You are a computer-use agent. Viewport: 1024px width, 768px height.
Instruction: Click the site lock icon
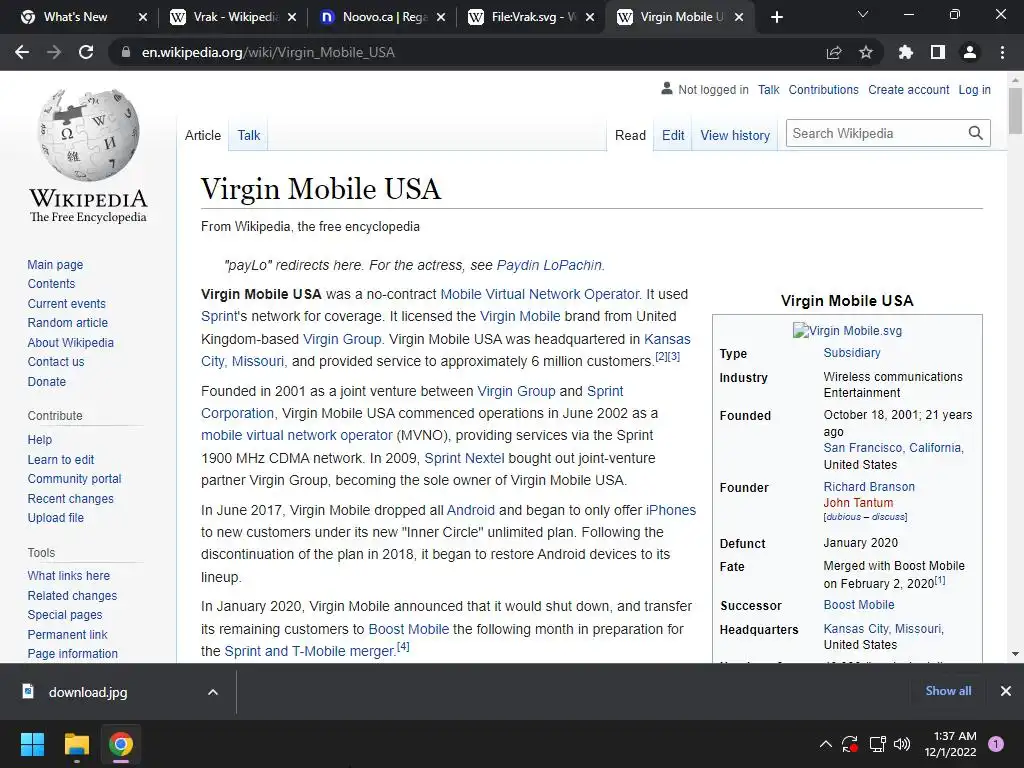125,52
